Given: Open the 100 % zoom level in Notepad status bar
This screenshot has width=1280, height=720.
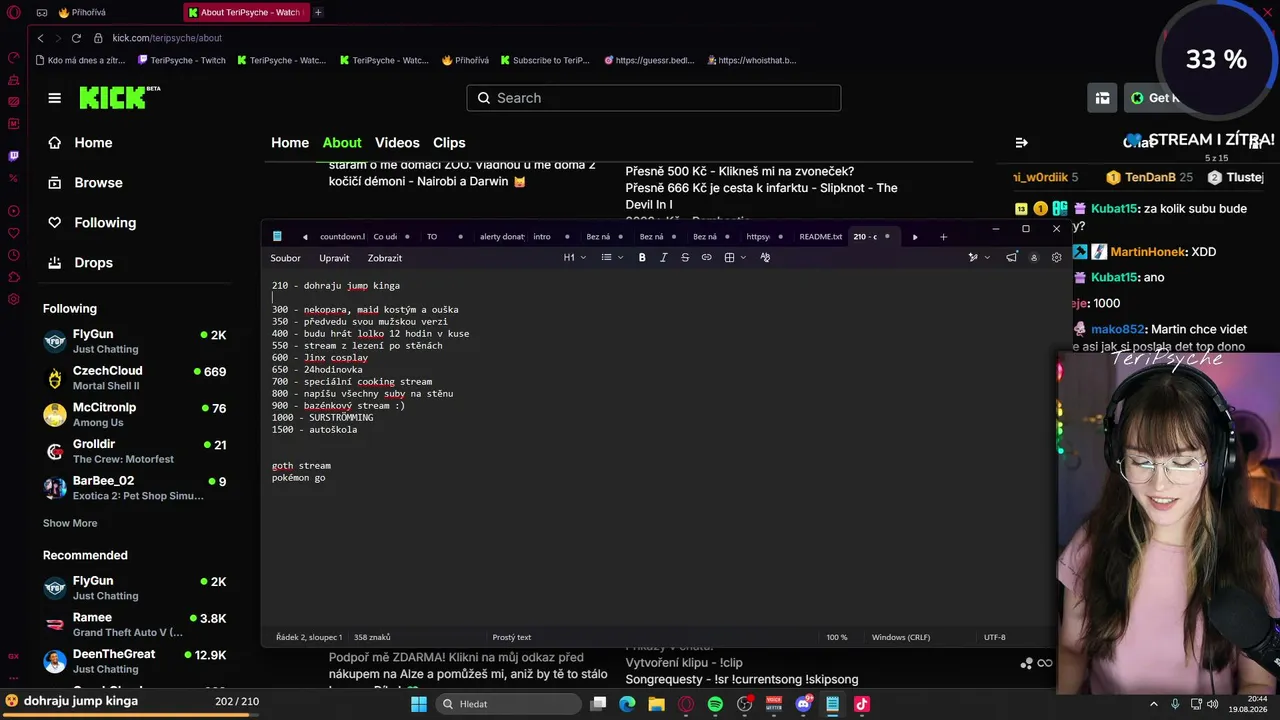Looking at the screenshot, I should [837, 637].
